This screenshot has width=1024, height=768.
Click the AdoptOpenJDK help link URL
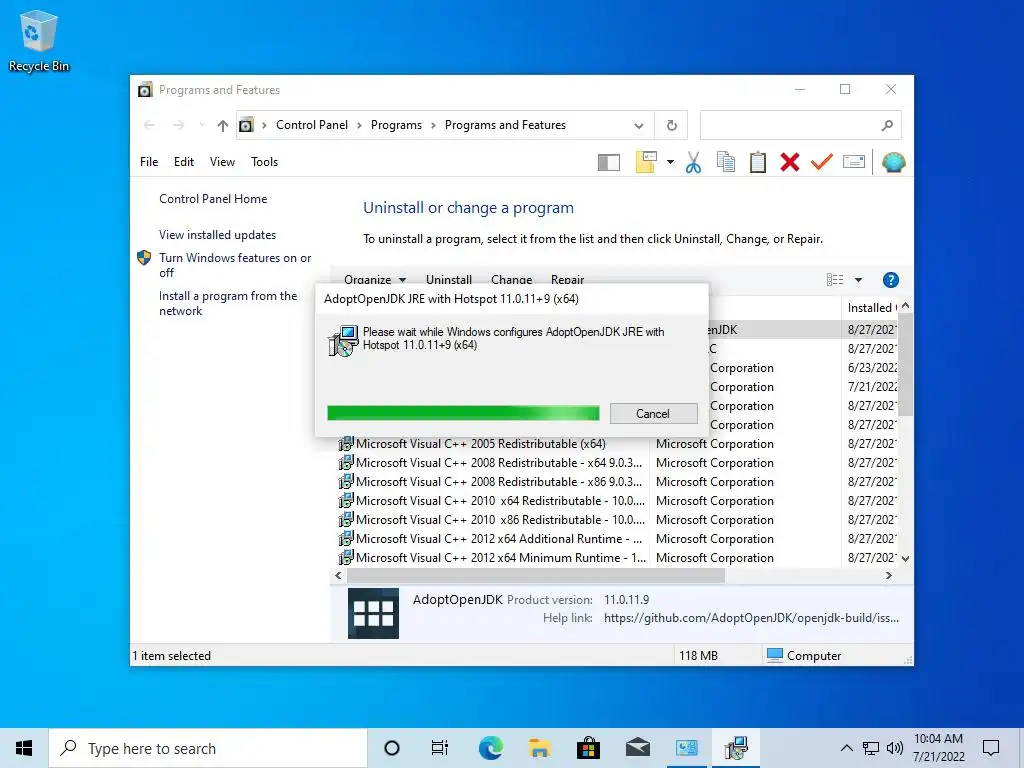tap(751, 618)
